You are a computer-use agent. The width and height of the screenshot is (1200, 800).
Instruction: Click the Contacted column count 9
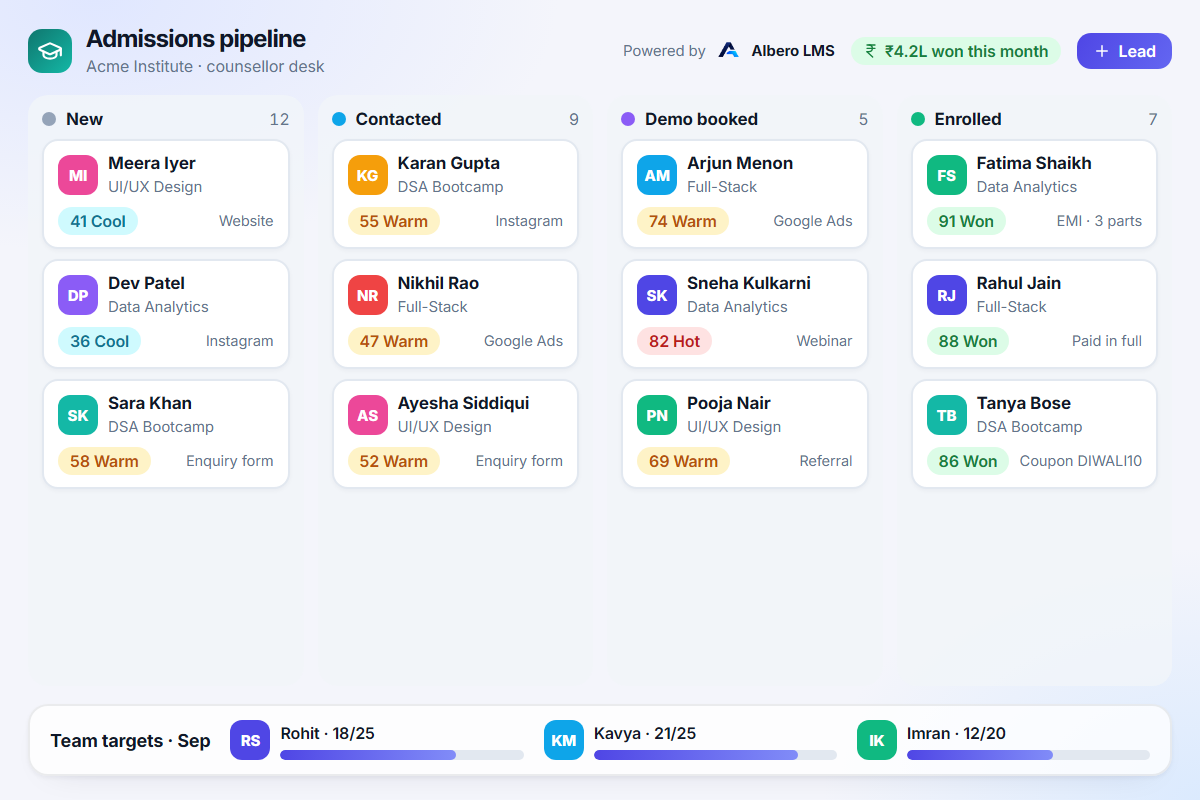point(574,119)
